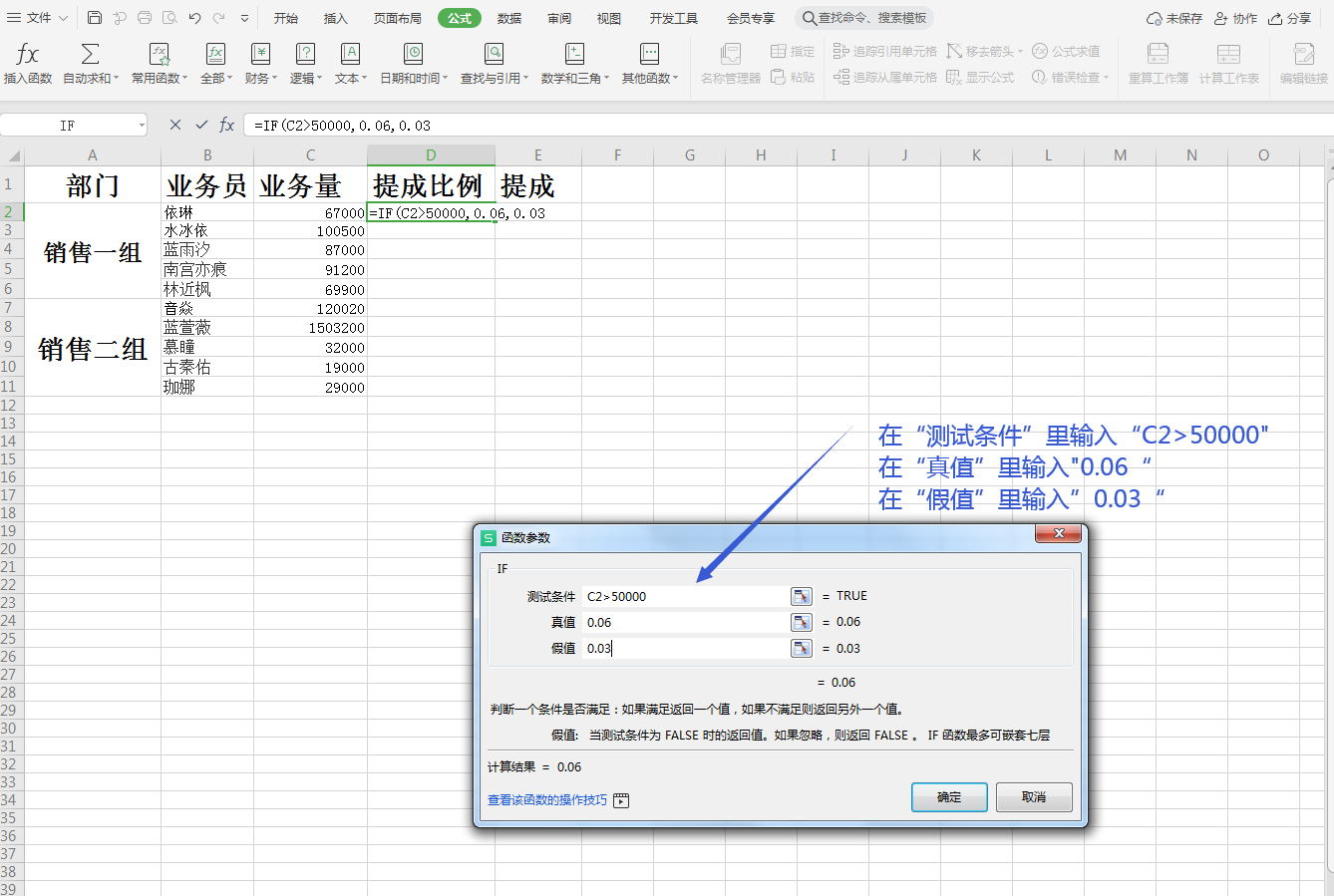Viewport: 1334px width, 896px height.
Task: Click the 测试条件 input field
Action: [x=684, y=596]
